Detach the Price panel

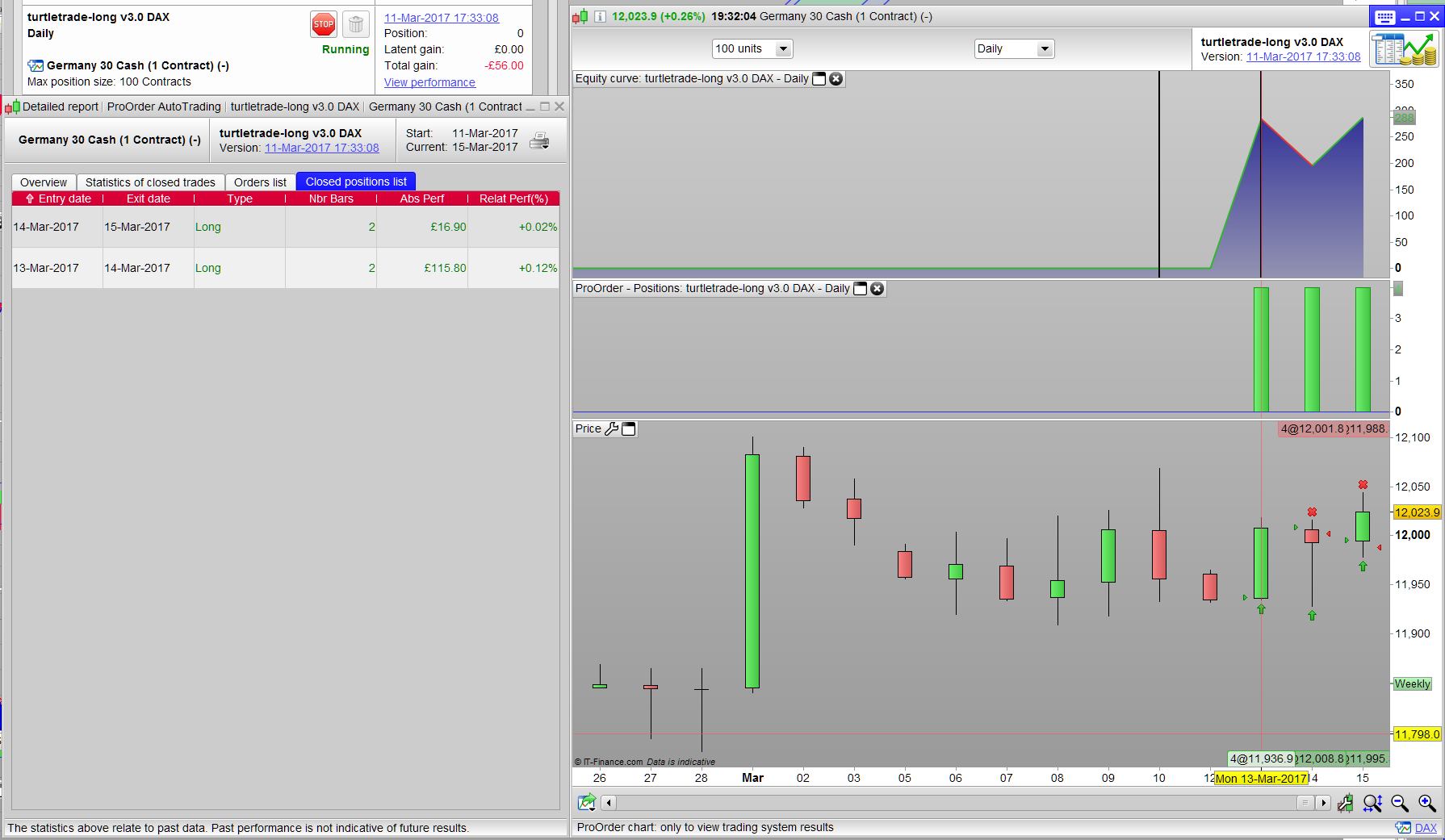point(629,429)
